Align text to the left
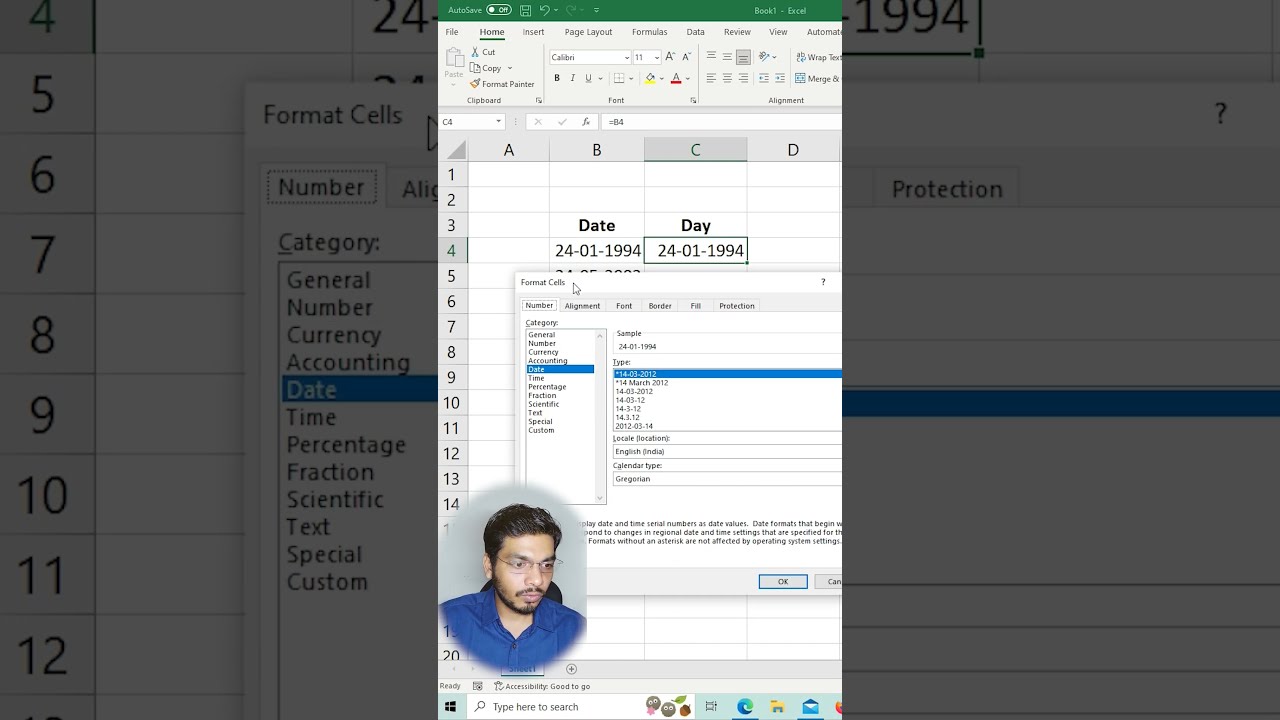The image size is (1280, 720). [711, 78]
